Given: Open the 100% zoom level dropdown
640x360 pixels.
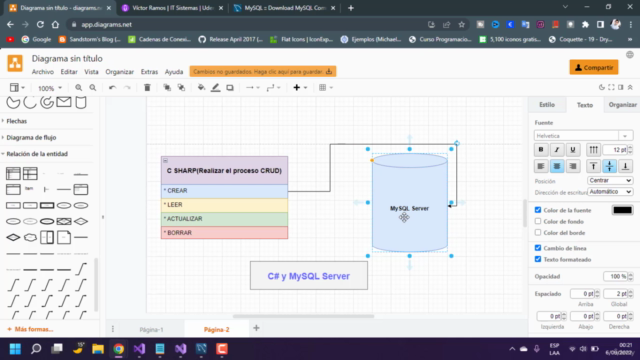Looking at the screenshot, I should pos(50,88).
